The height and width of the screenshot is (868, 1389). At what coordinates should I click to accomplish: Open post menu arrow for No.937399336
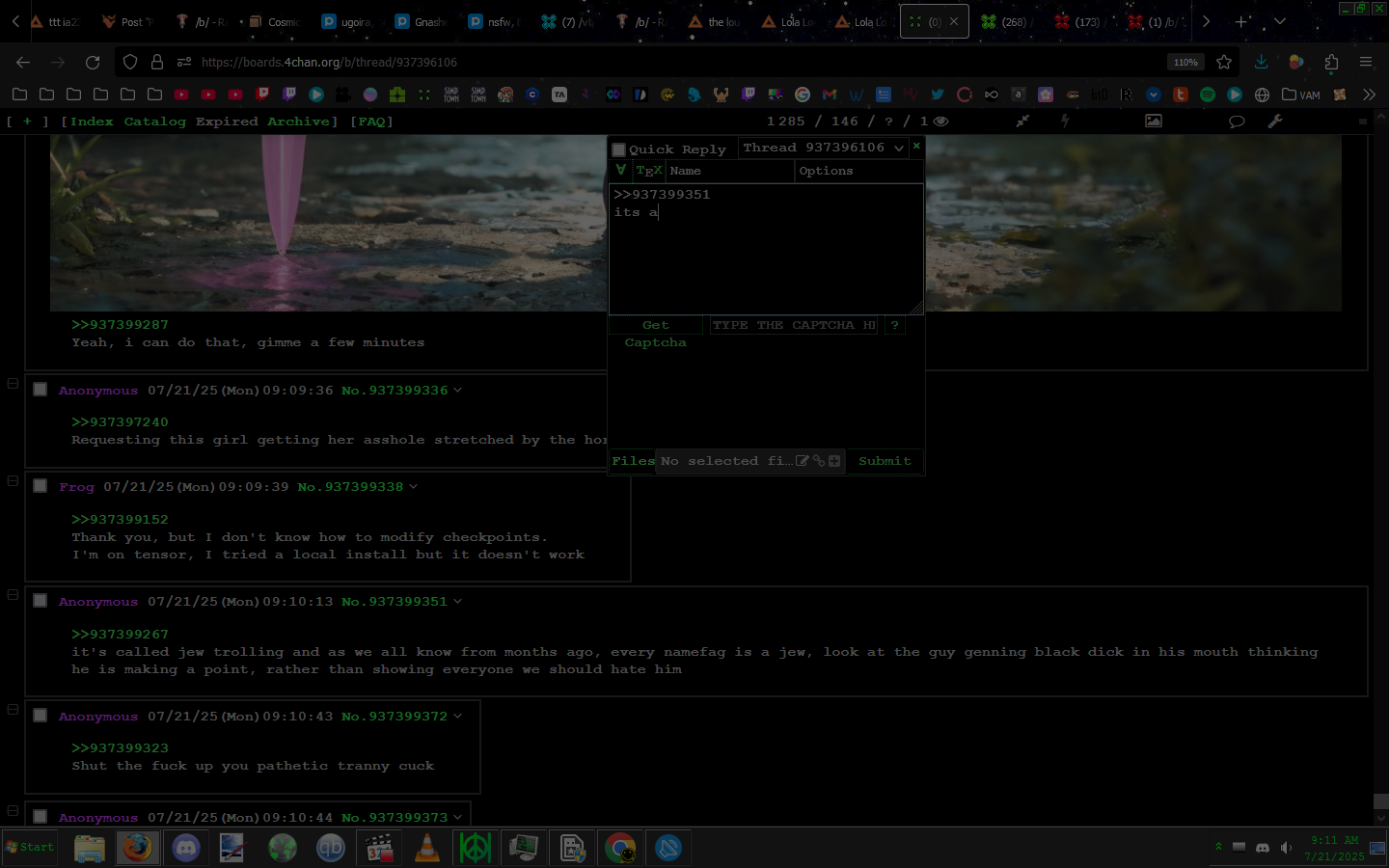pyautogui.click(x=458, y=390)
